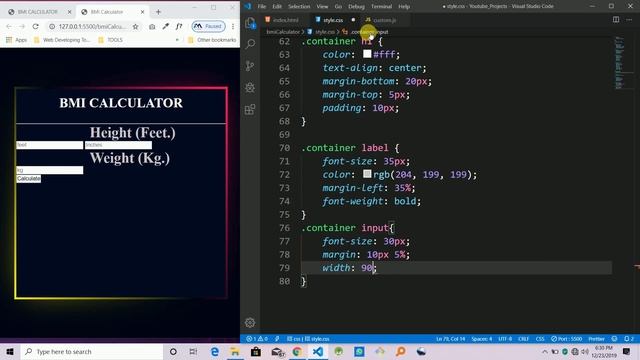Open the Other bookmarks folder

pos(212,40)
